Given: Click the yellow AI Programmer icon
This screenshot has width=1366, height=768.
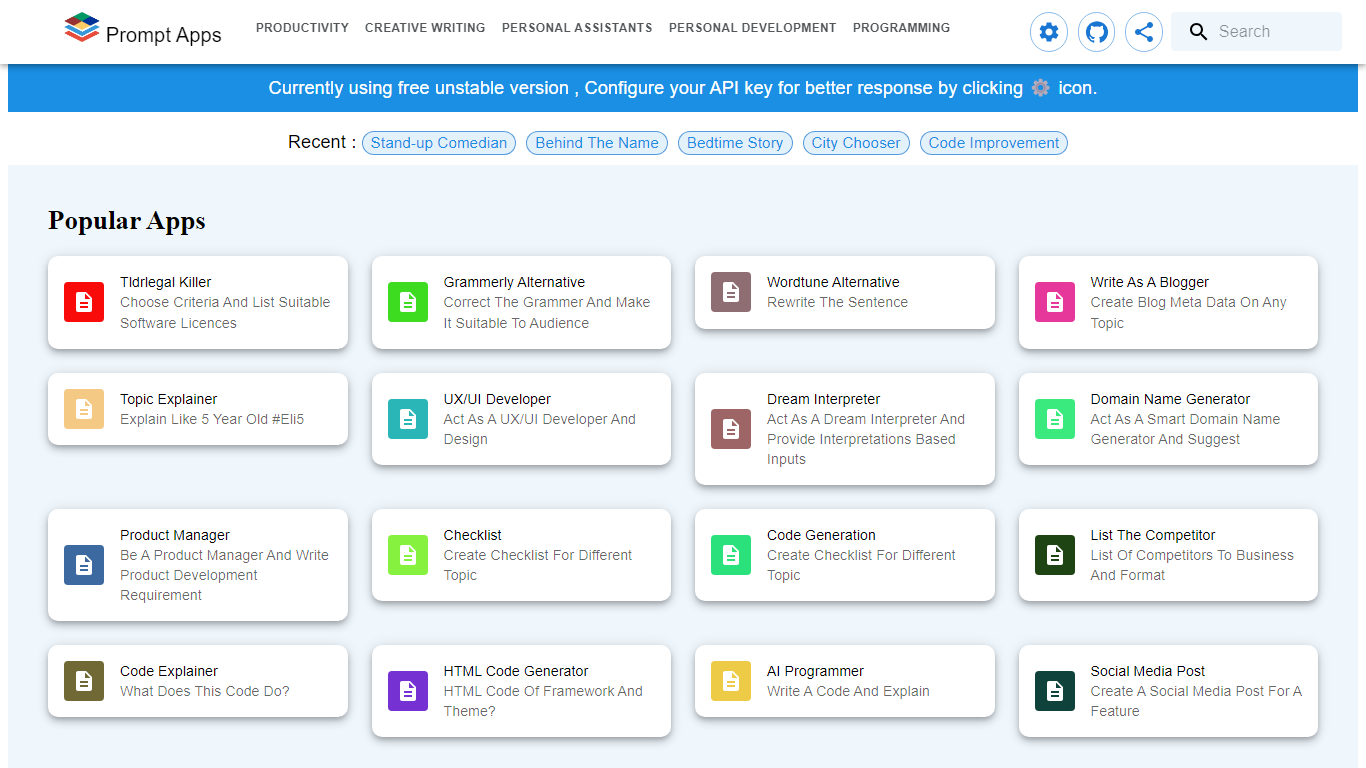Looking at the screenshot, I should (731, 681).
